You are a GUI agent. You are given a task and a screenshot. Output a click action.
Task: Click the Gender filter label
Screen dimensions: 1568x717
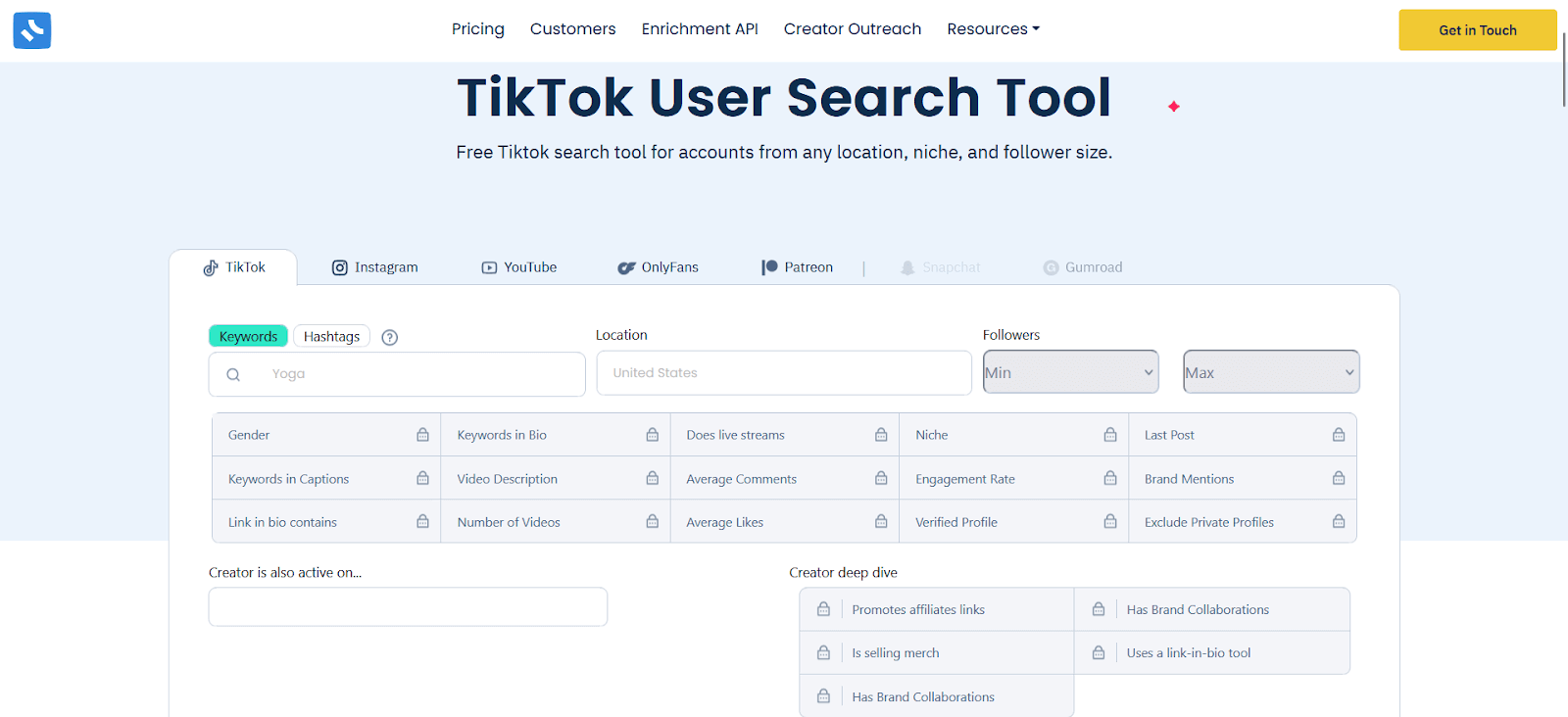click(249, 435)
